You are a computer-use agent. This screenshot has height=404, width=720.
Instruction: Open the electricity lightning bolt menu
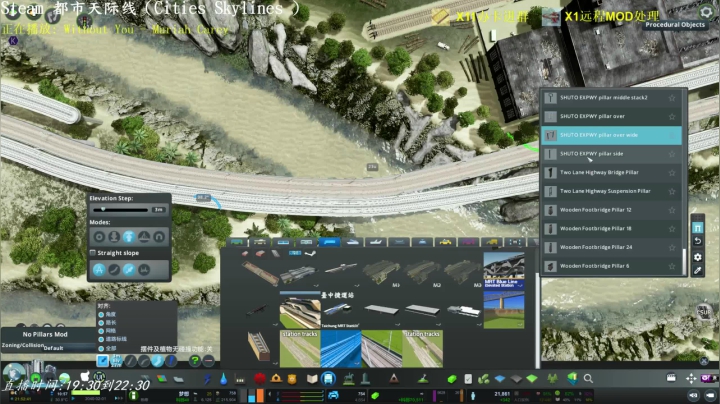pos(208,379)
